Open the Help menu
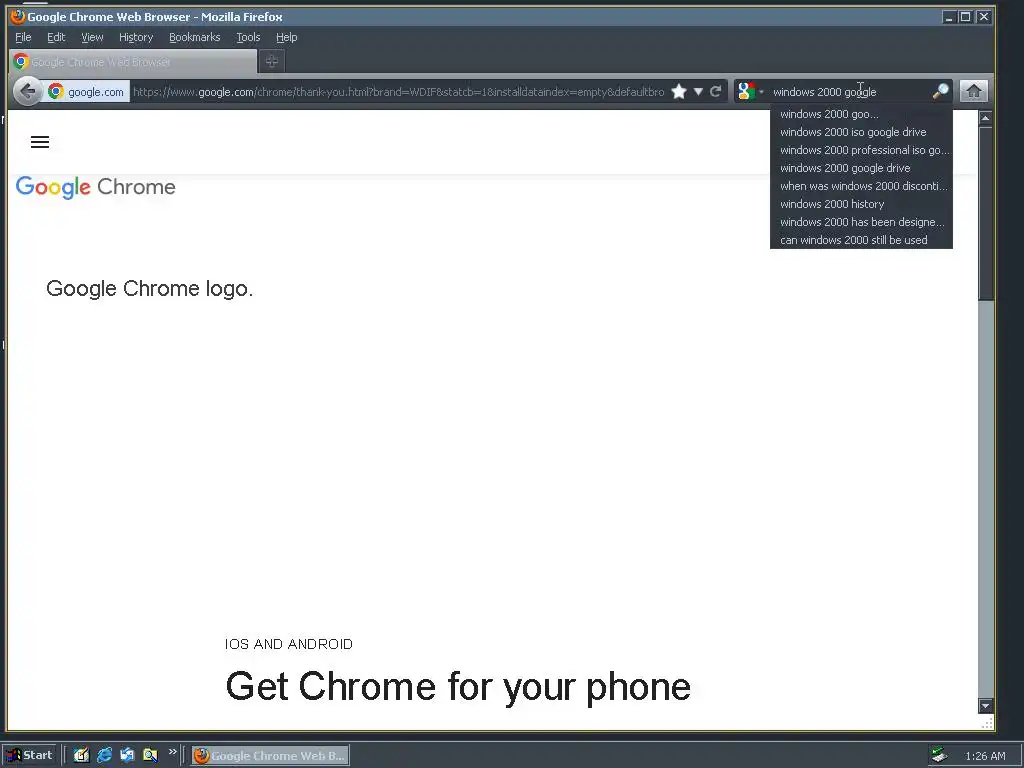 coord(287,37)
